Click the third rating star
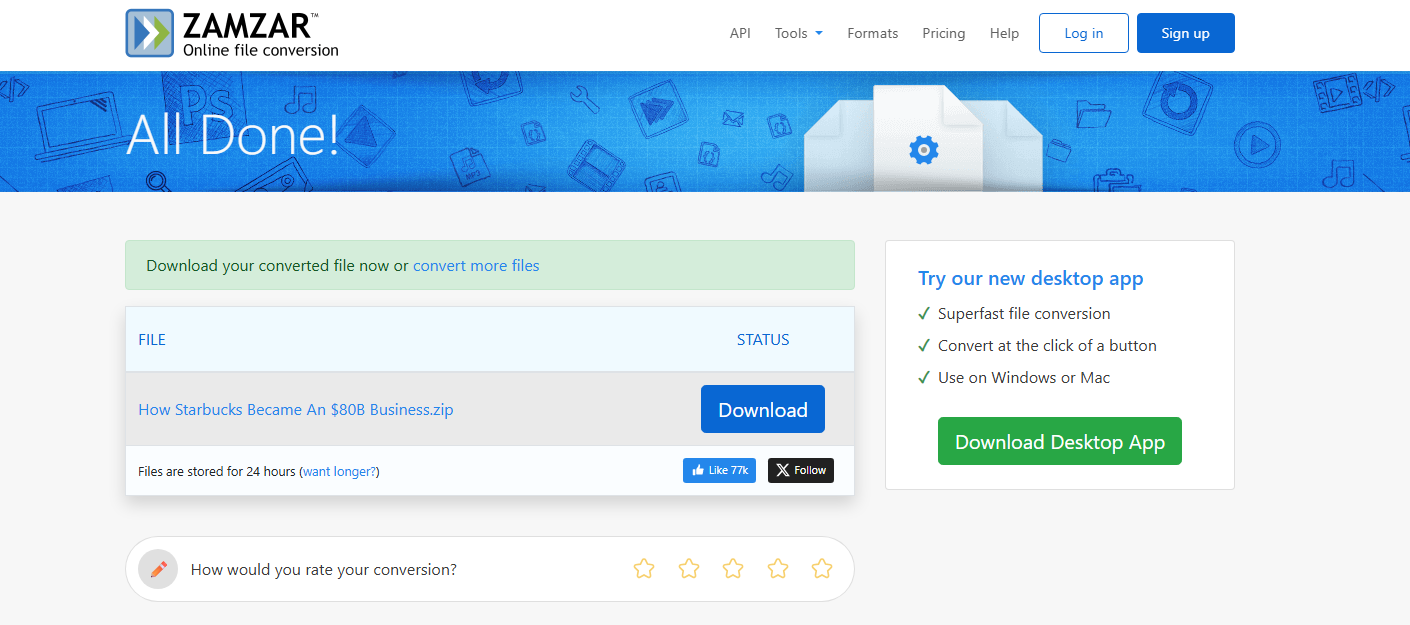The height and width of the screenshot is (625, 1410). coord(733,569)
